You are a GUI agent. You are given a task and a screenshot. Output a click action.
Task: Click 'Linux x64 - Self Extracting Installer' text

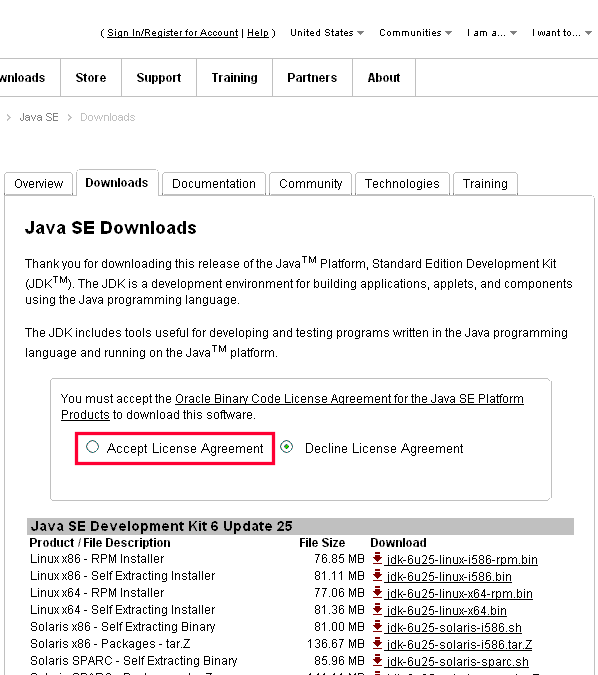pos(122,610)
